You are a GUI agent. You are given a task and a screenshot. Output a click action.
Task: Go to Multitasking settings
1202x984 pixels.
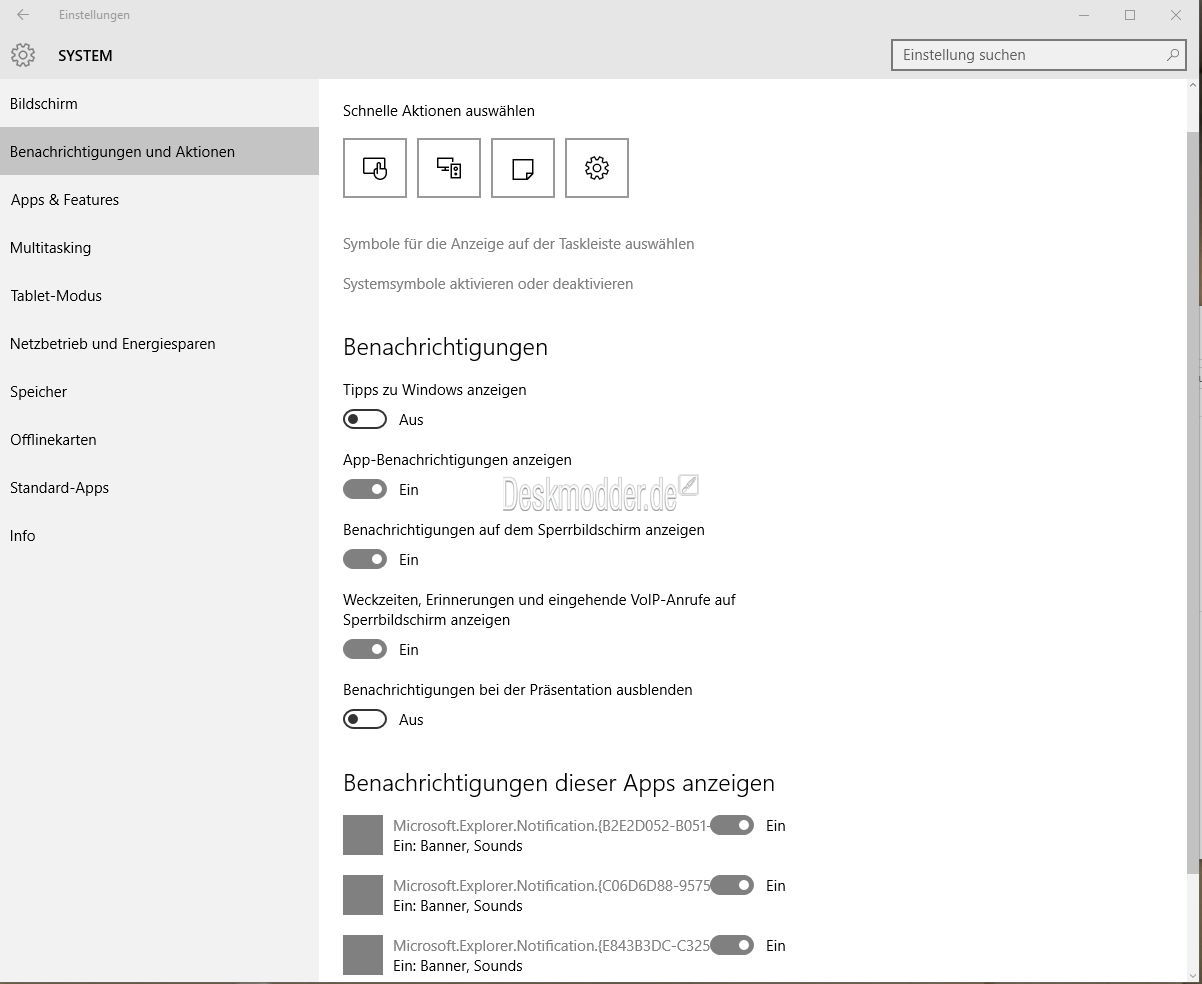pos(159,247)
